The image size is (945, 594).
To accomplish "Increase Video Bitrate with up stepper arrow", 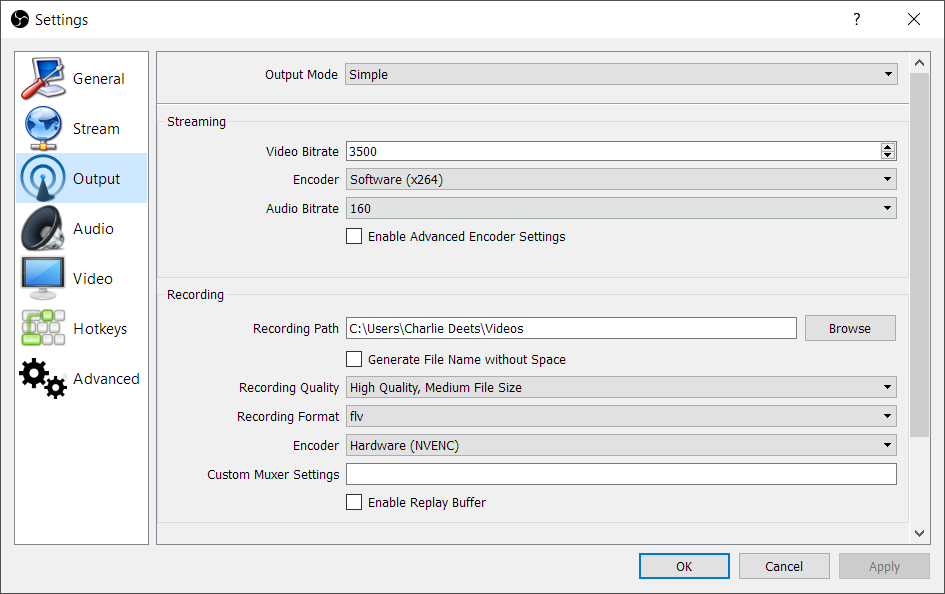I will point(887,147).
